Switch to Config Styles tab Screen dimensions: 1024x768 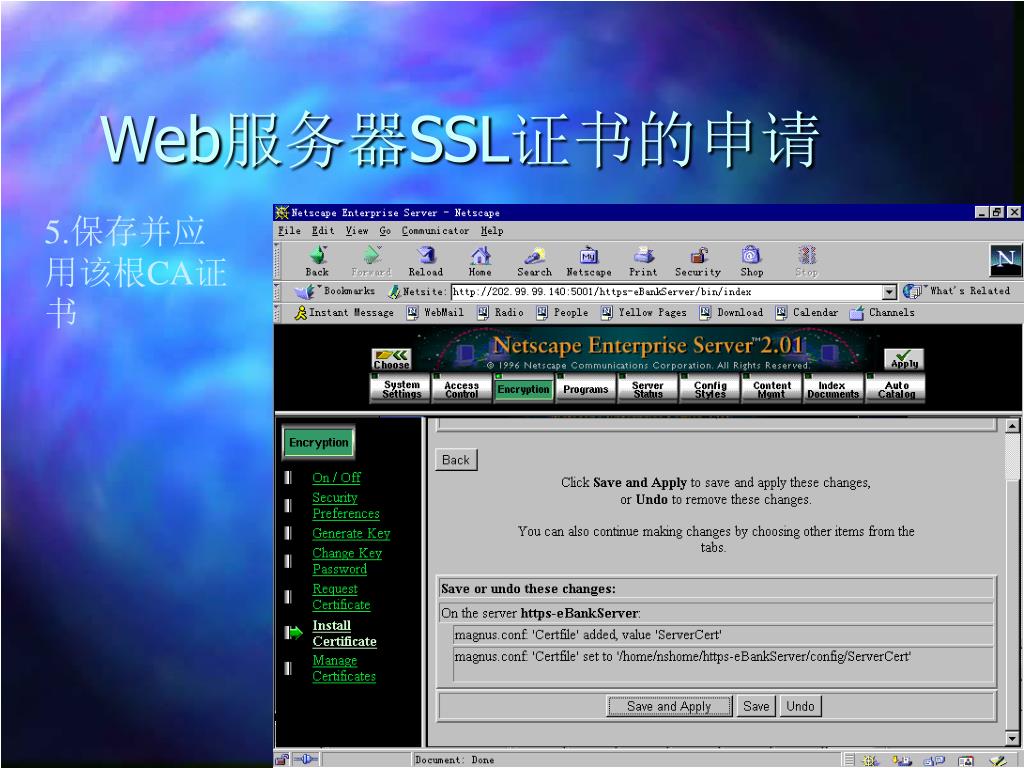point(710,389)
